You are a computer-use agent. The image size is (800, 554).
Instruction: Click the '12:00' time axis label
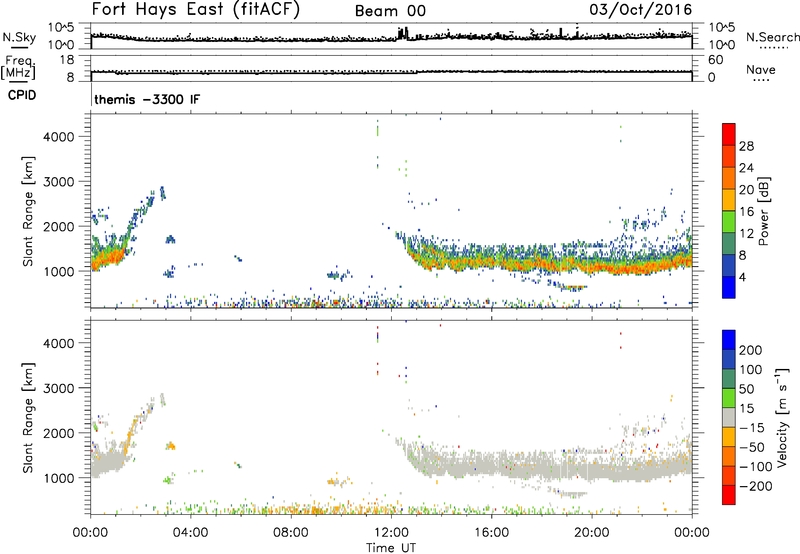pyautogui.click(x=391, y=533)
